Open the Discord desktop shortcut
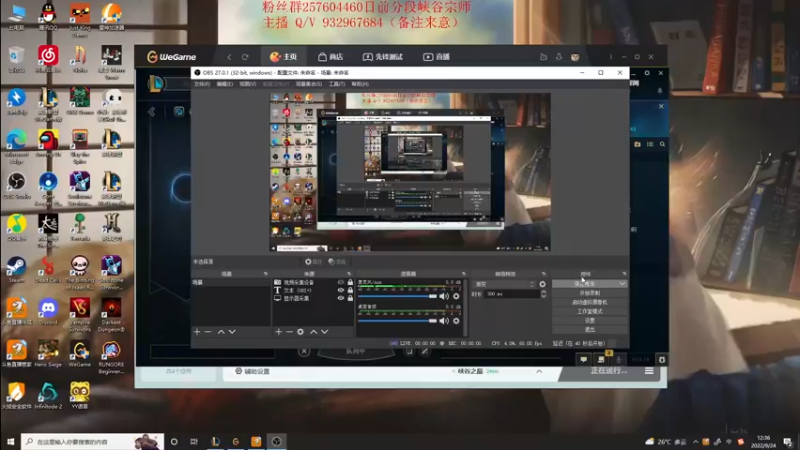The image size is (800, 450). pyautogui.click(x=48, y=312)
